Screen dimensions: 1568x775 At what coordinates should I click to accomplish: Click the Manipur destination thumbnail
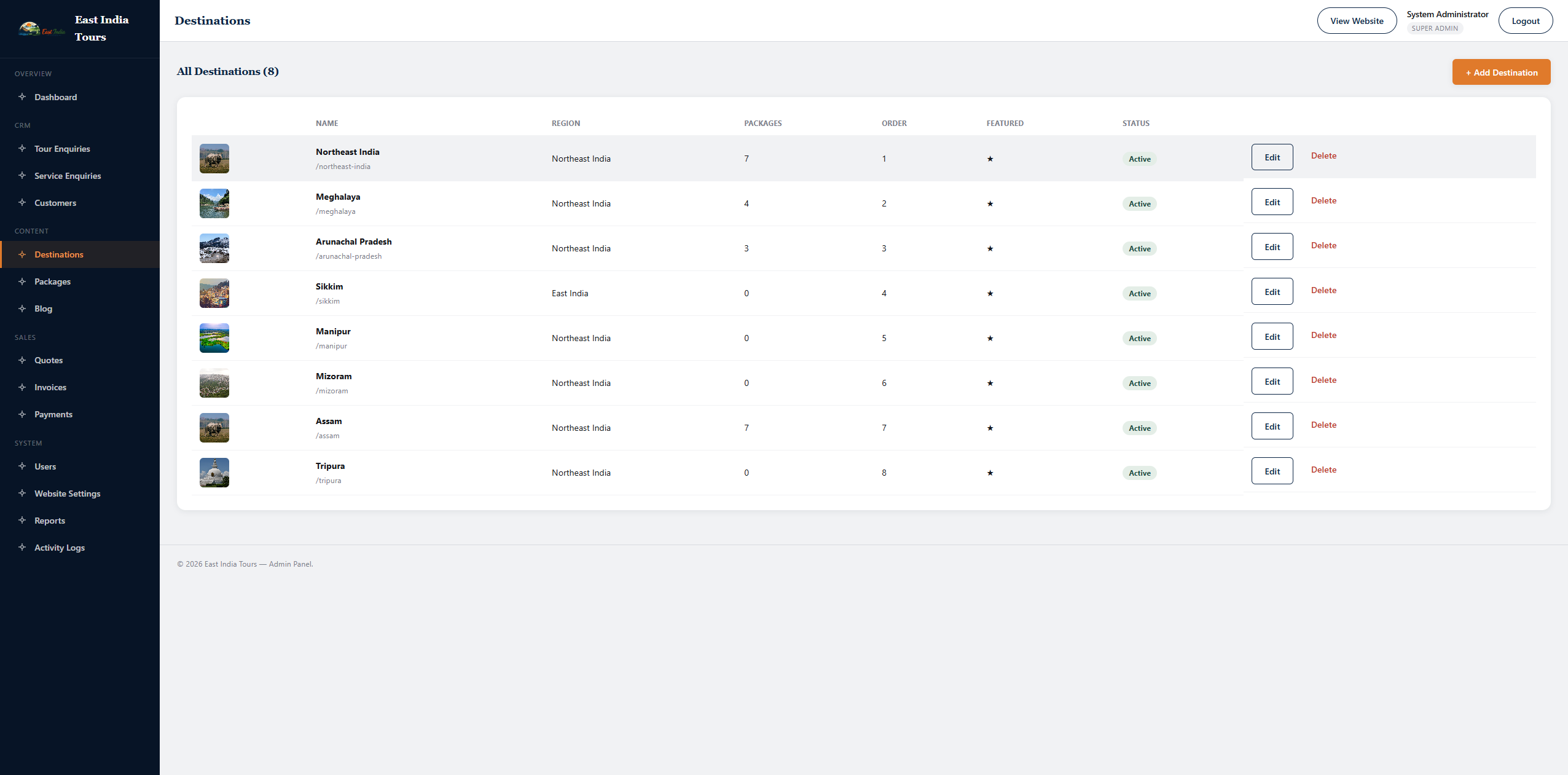click(x=214, y=338)
